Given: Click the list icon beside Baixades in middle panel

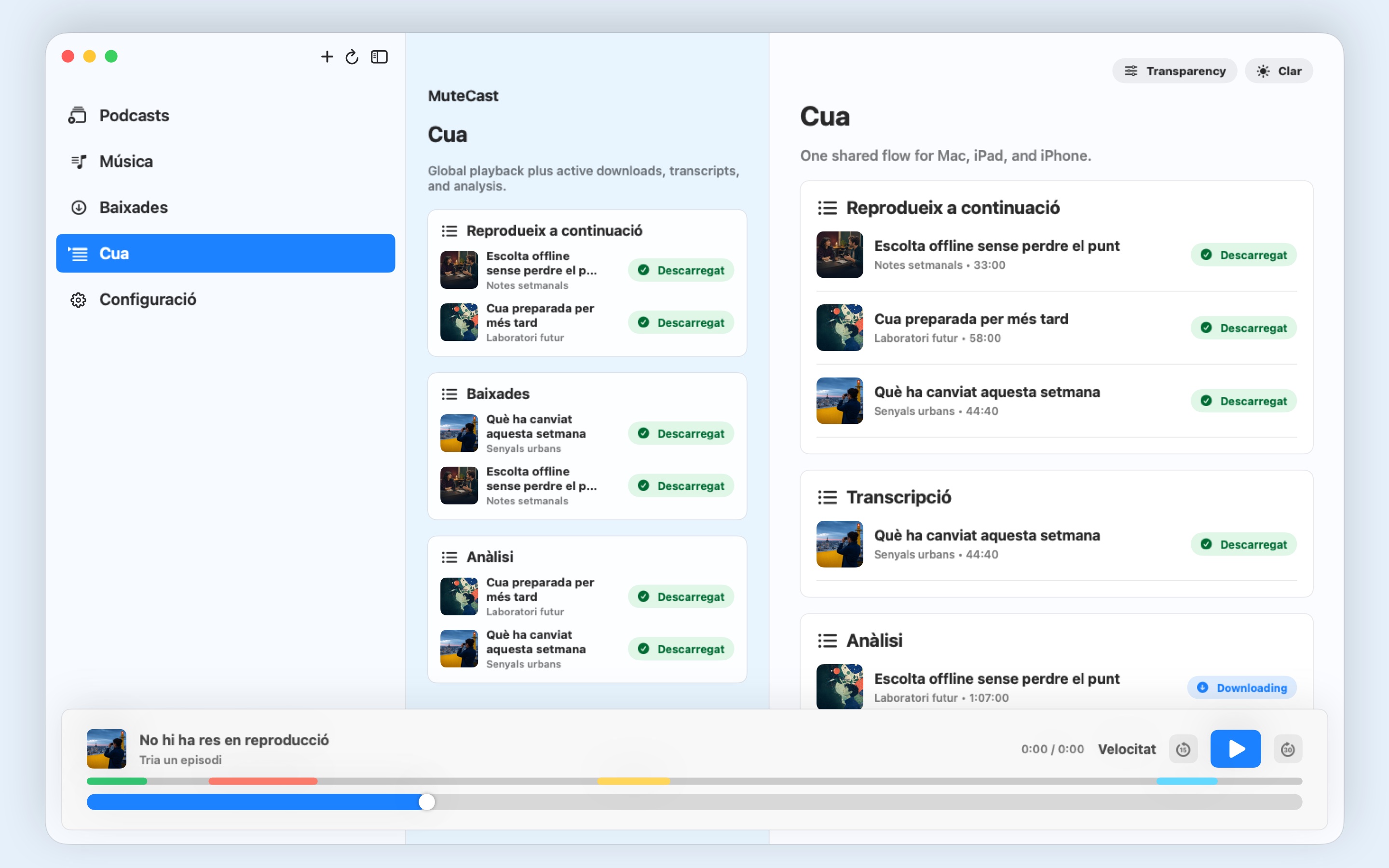Looking at the screenshot, I should click(x=449, y=394).
